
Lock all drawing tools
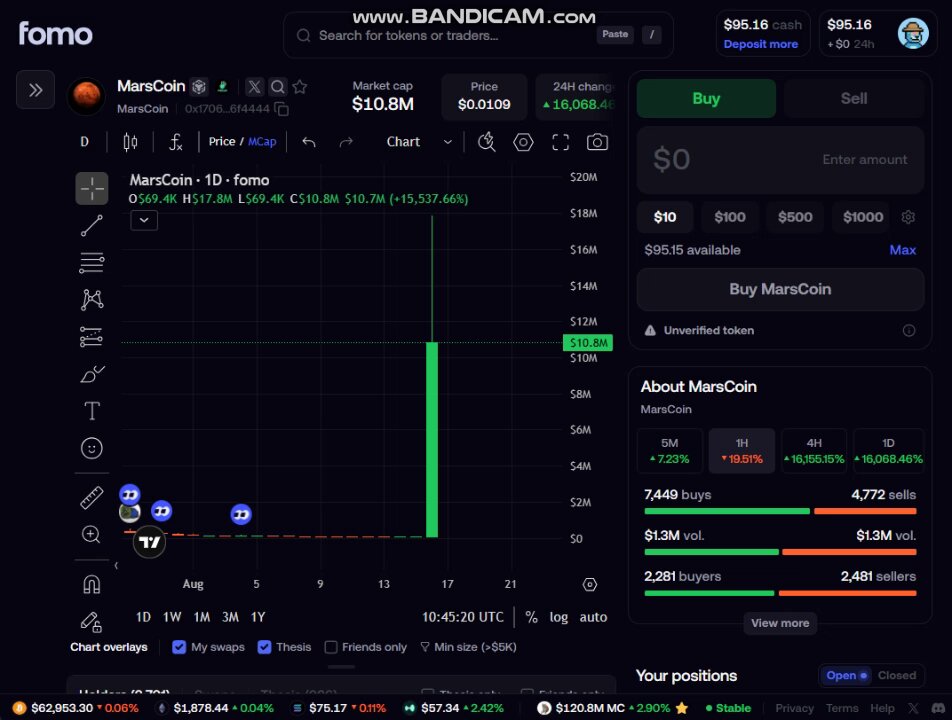pos(91,622)
